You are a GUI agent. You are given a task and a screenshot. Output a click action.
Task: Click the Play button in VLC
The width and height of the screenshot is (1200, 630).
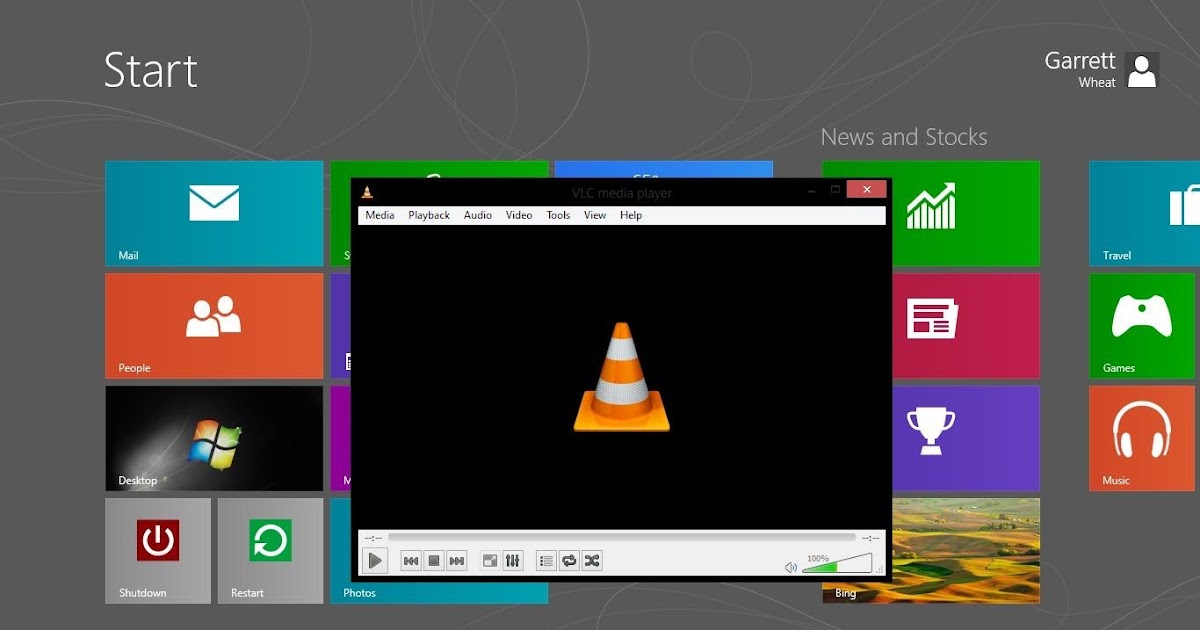(x=375, y=561)
